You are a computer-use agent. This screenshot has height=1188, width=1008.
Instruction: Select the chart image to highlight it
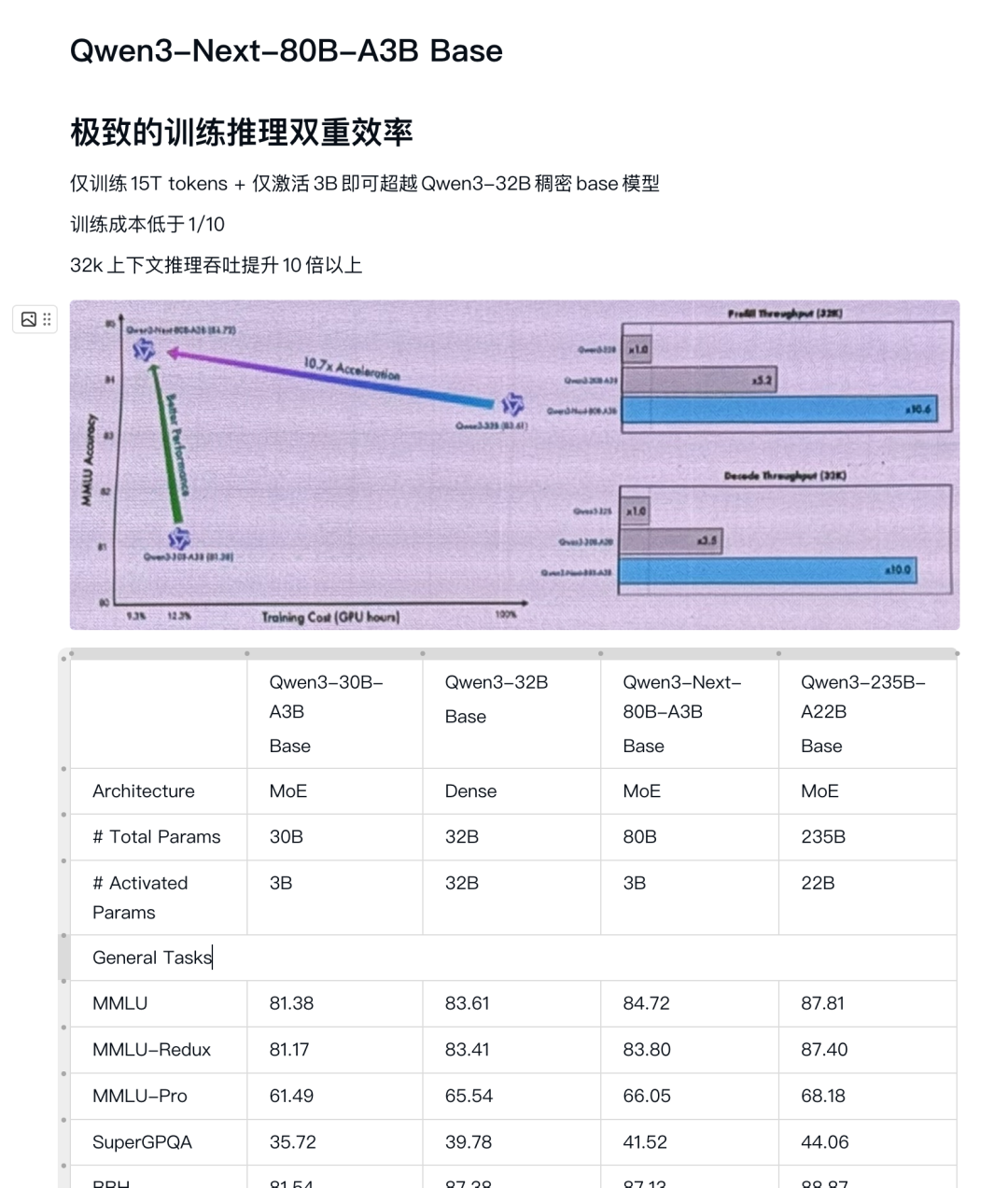pos(513,464)
